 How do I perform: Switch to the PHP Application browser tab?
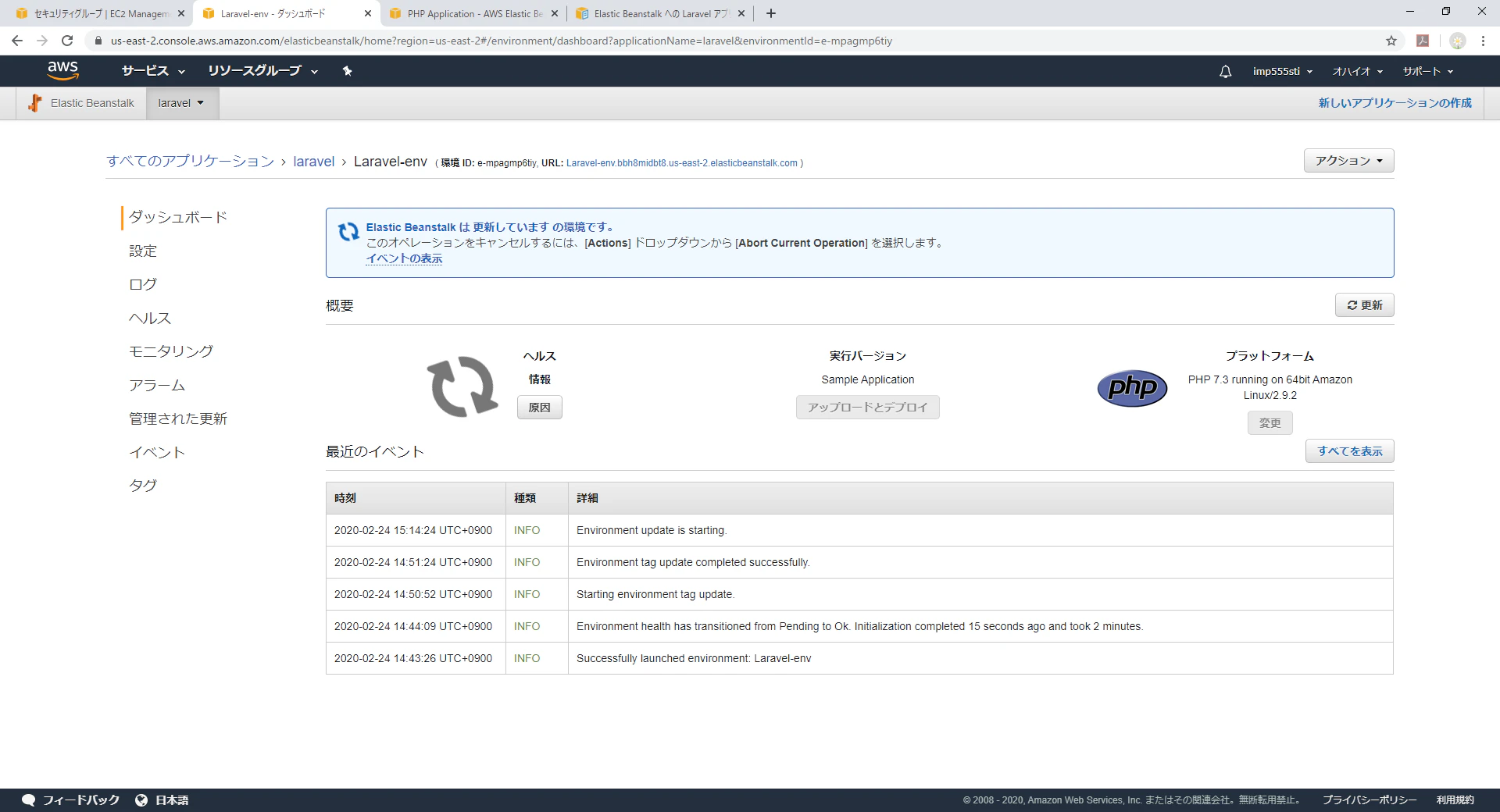[x=473, y=13]
